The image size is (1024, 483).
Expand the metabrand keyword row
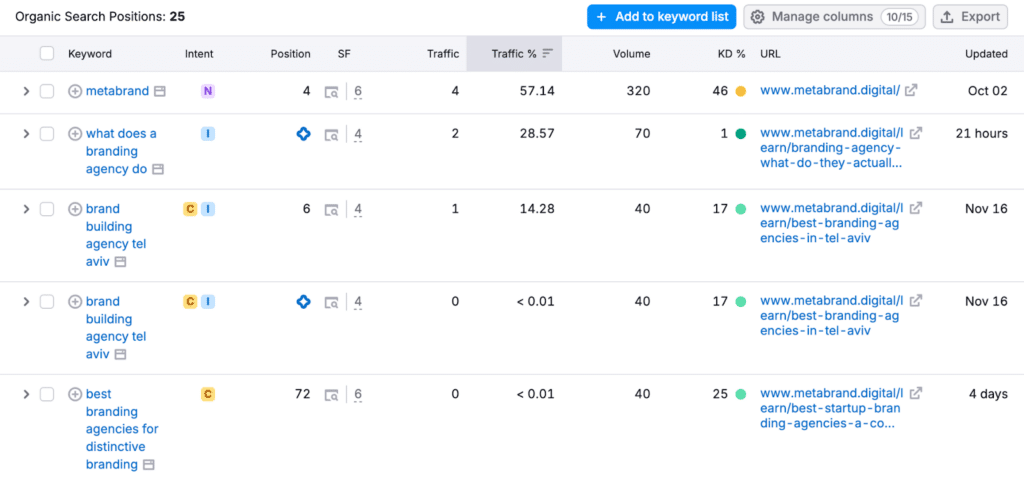pos(26,91)
